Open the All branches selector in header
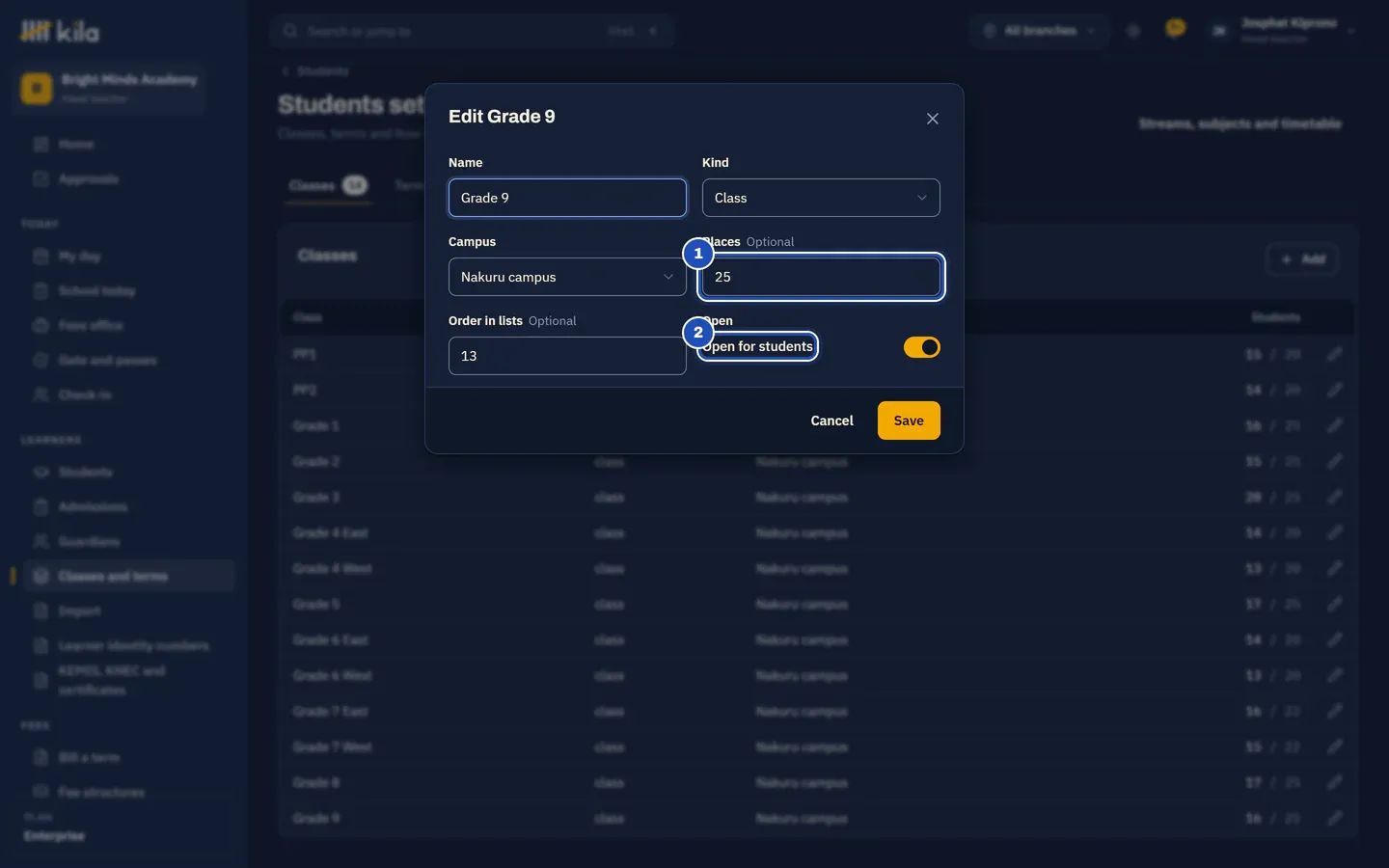Image resolution: width=1389 pixels, height=868 pixels. (1041, 31)
